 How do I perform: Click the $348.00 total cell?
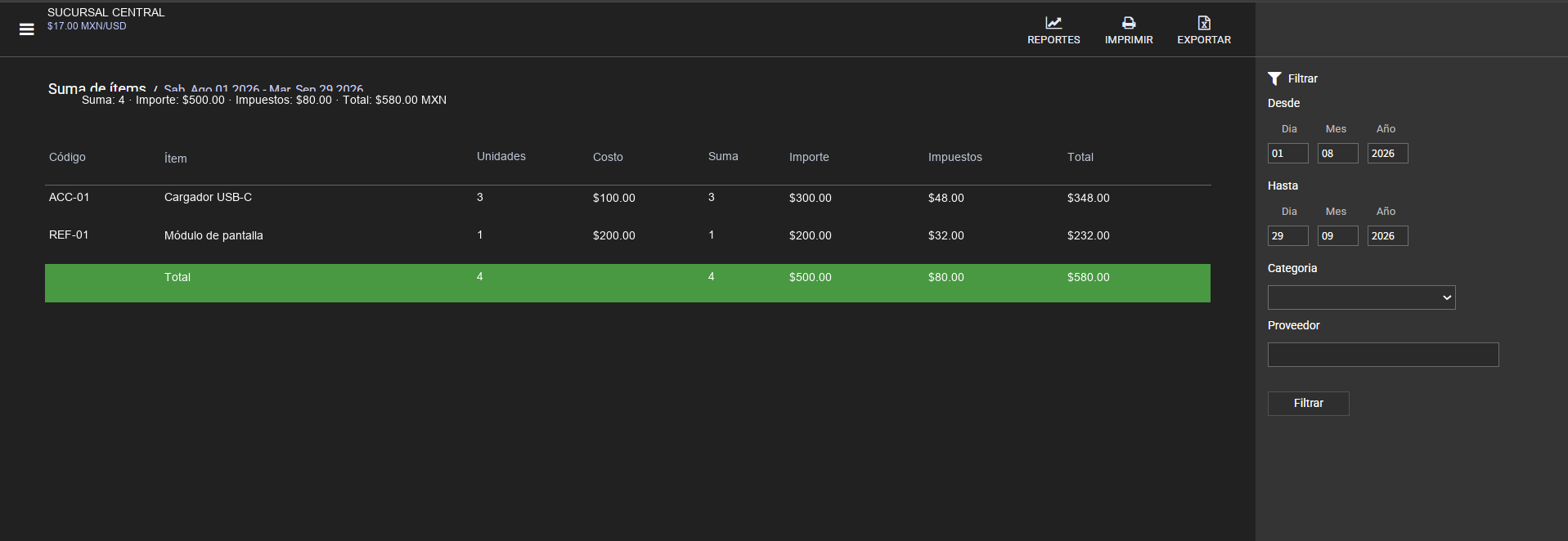pos(1089,198)
